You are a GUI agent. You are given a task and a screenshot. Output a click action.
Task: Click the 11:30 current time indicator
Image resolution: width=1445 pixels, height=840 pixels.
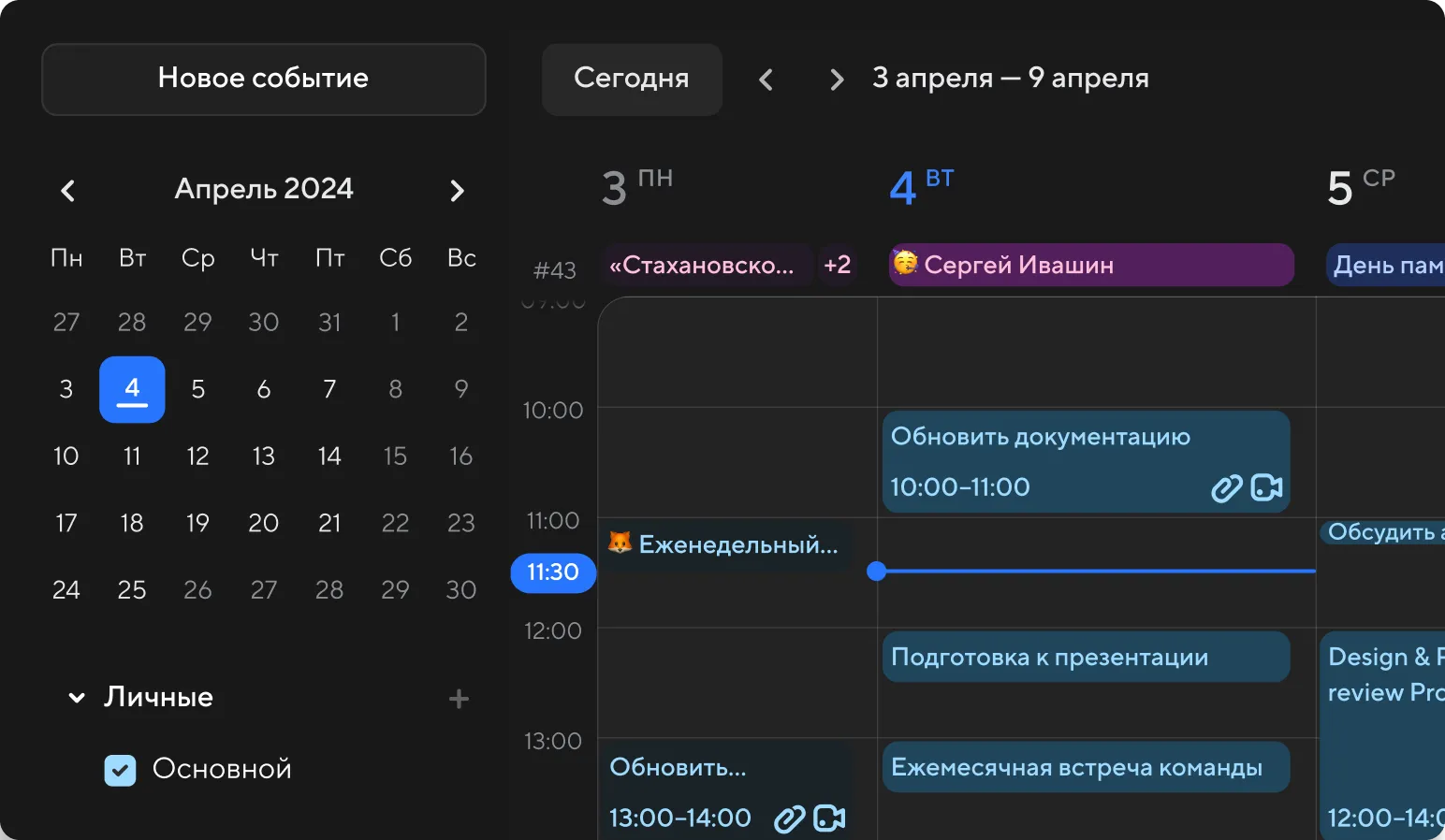coord(552,572)
